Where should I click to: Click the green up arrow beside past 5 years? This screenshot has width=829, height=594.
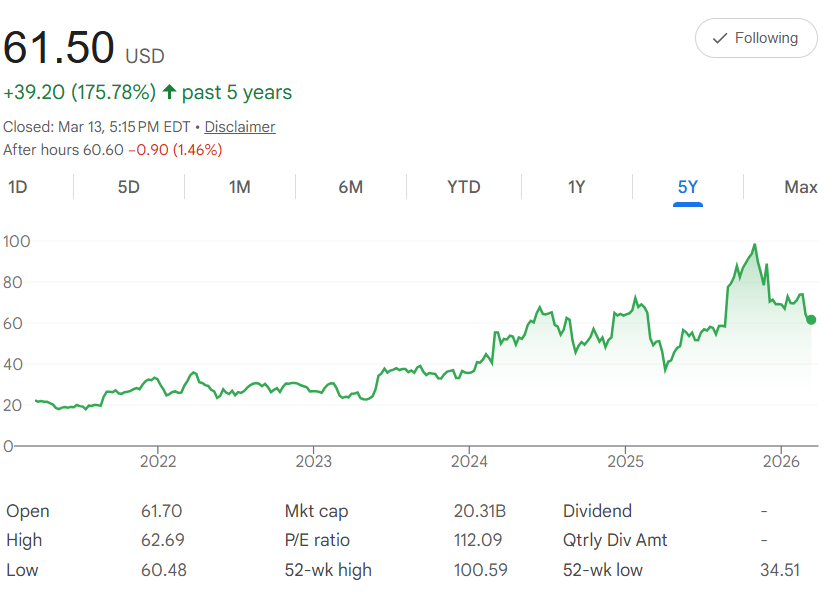[169, 93]
